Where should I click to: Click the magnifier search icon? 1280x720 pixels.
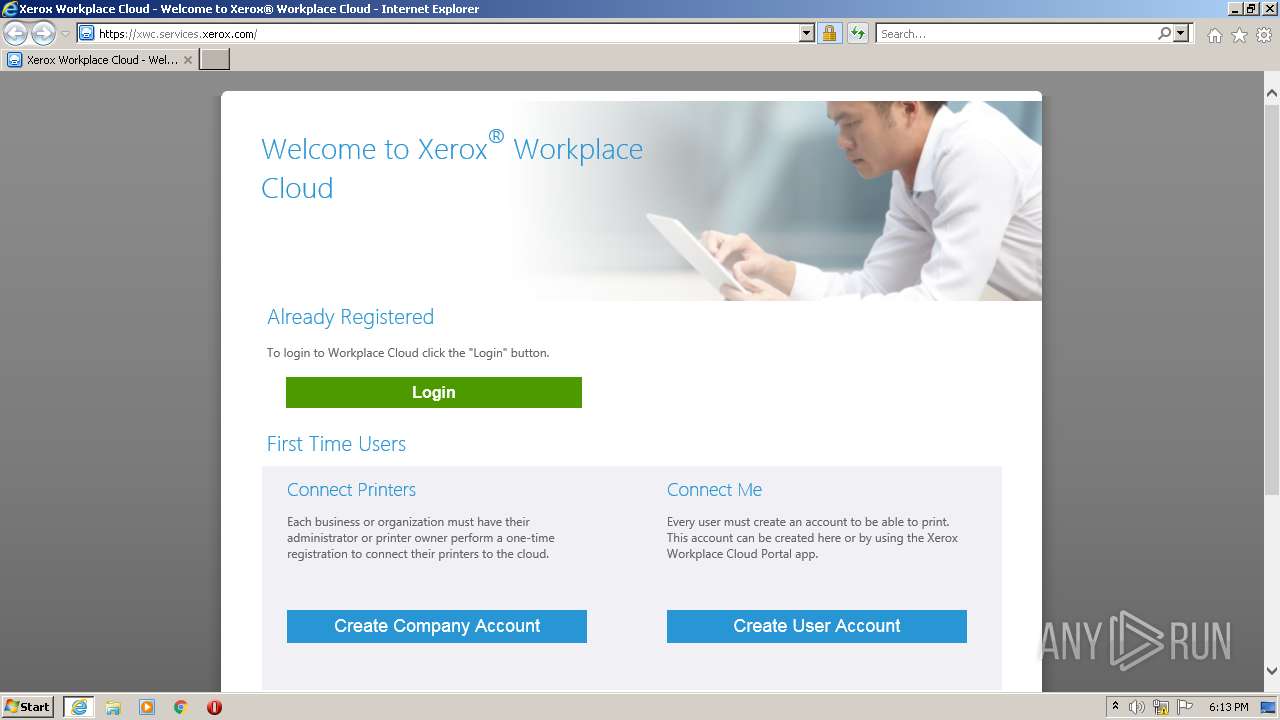click(x=1164, y=33)
